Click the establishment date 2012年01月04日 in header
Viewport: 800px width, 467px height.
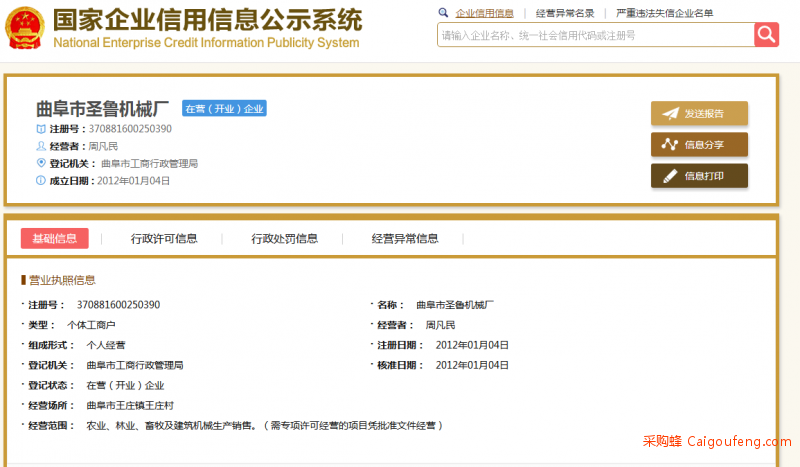(133, 181)
